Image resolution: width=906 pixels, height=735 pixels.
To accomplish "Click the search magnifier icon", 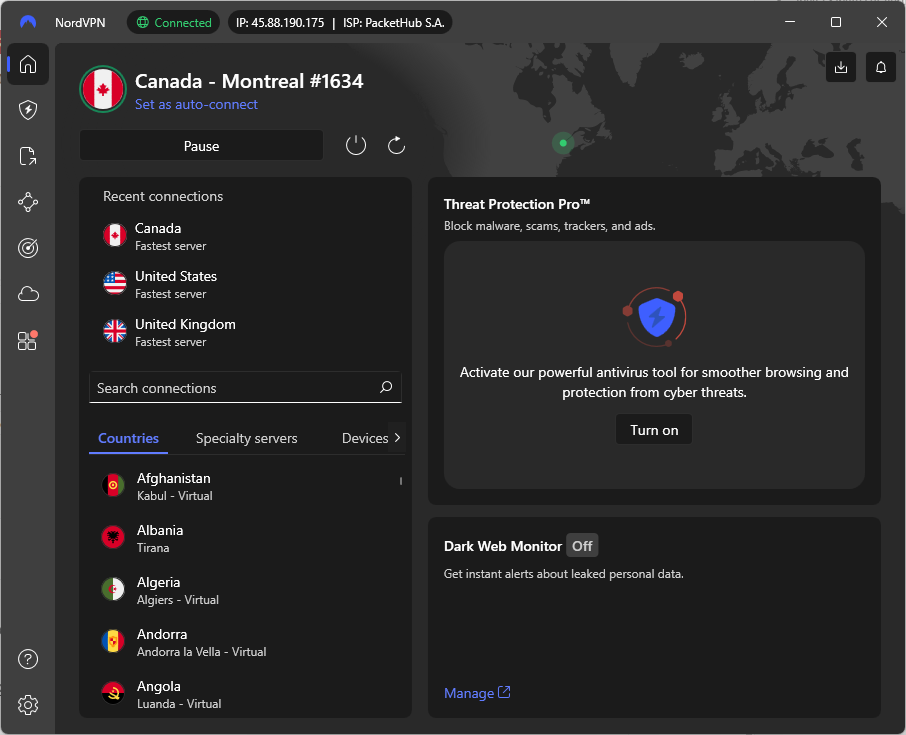I will click(386, 387).
